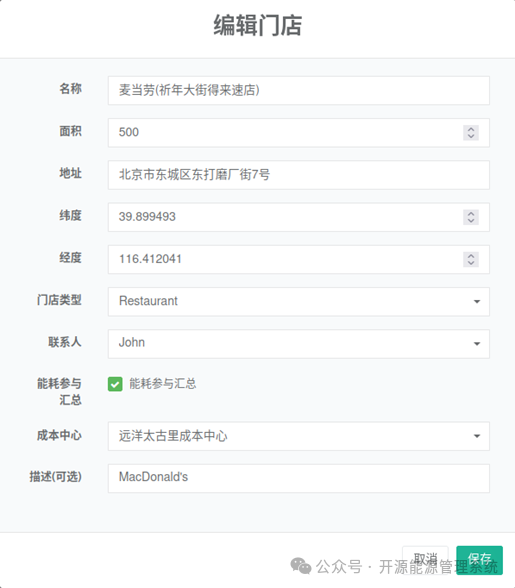Focus the 名称 field with 麦当劳 text

(299, 90)
